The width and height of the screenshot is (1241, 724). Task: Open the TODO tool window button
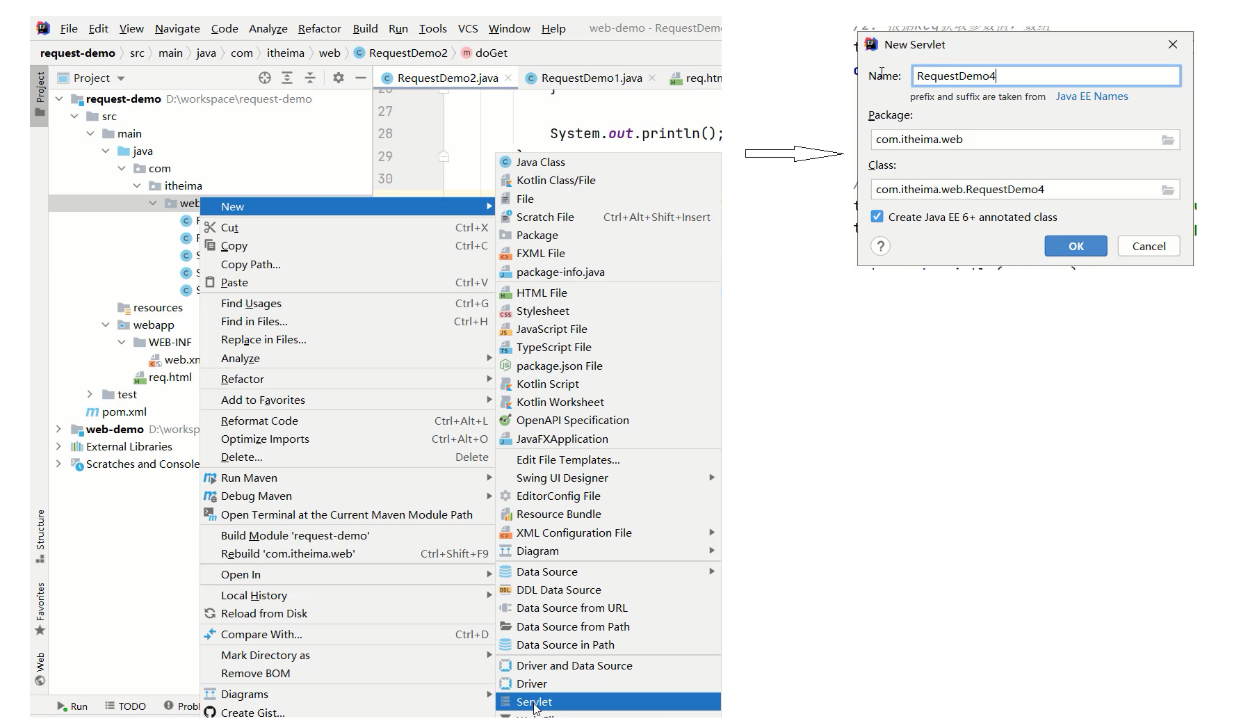pyautogui.click(x=125, y=706)
